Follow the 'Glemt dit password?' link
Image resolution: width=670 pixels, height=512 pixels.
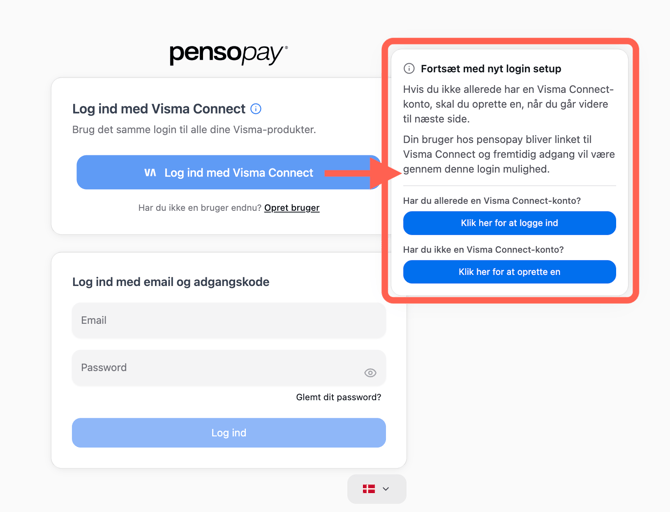click(338, 397)
